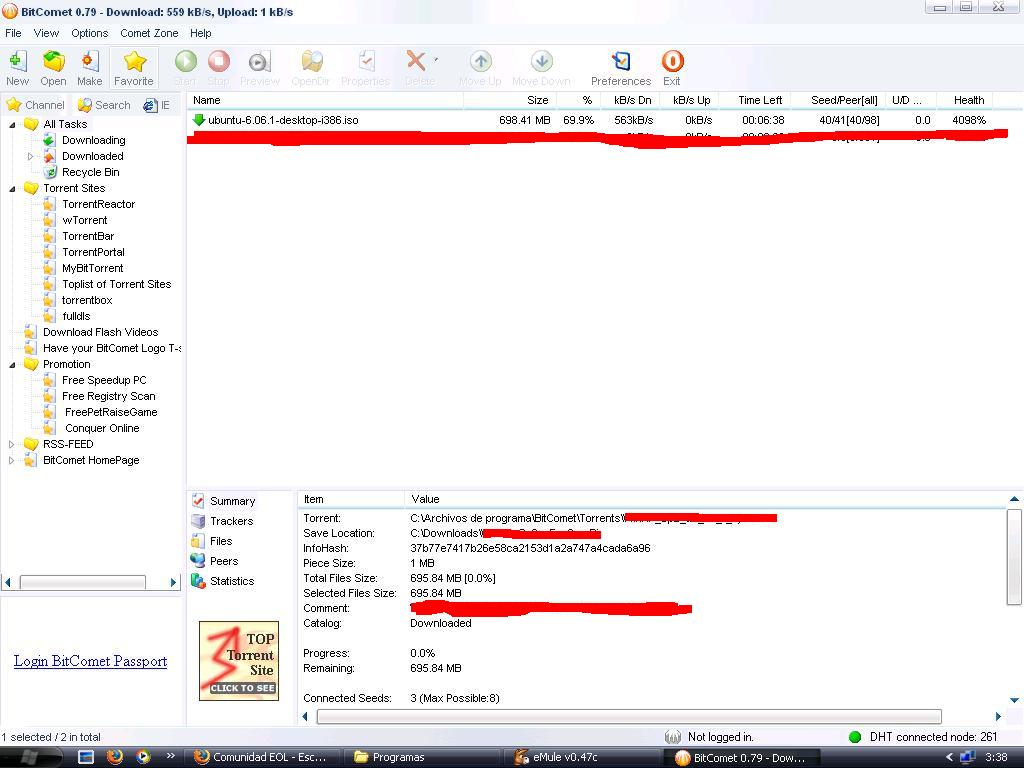
Task: Click the Login BitComet Passport link
Action: pos(90,661)
